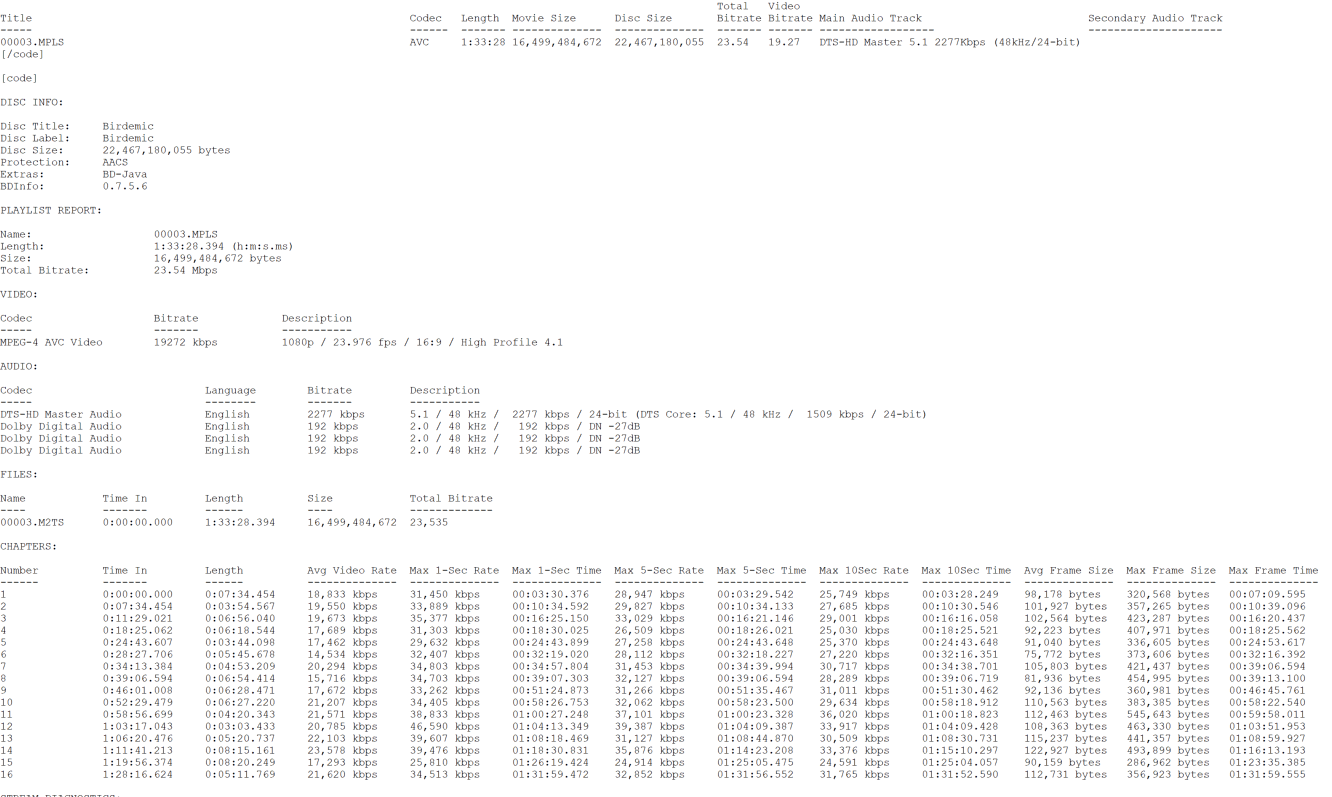
Task: Select the BDInfo version number 0.7.5.6
Action: pos(125,186)
